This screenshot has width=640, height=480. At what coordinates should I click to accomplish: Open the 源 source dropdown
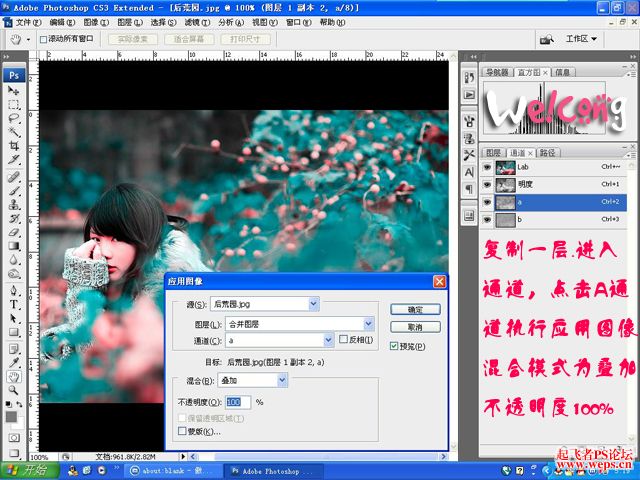click(313, 304)
